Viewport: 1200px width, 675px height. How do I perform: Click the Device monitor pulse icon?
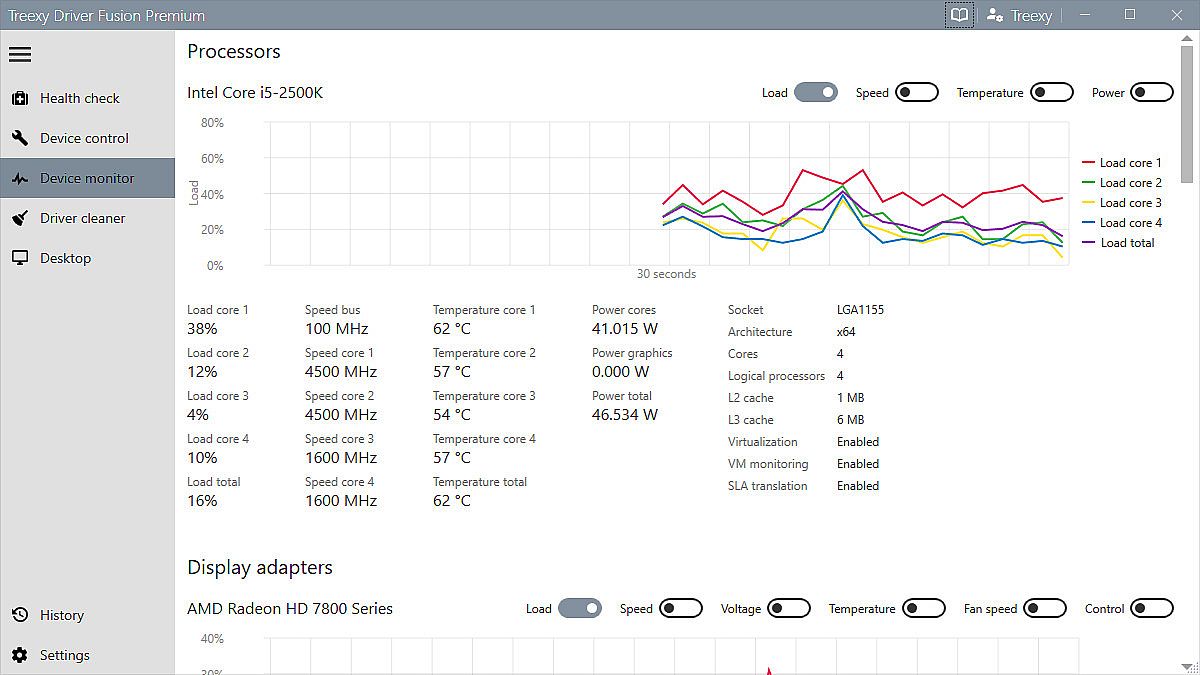coord(20,179)
